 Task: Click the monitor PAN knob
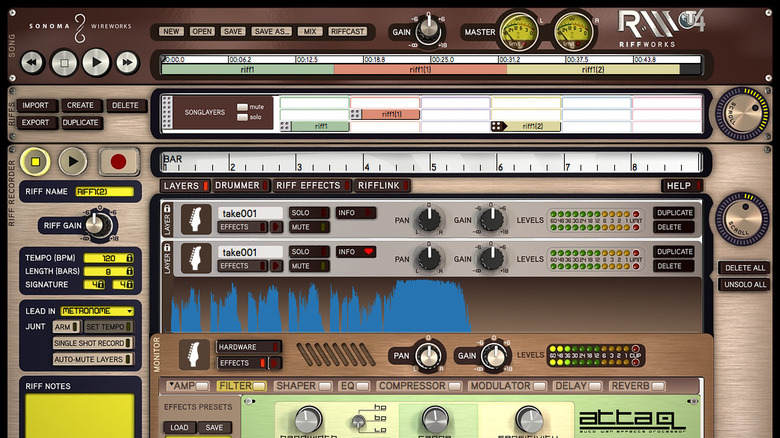click(428, 356)
